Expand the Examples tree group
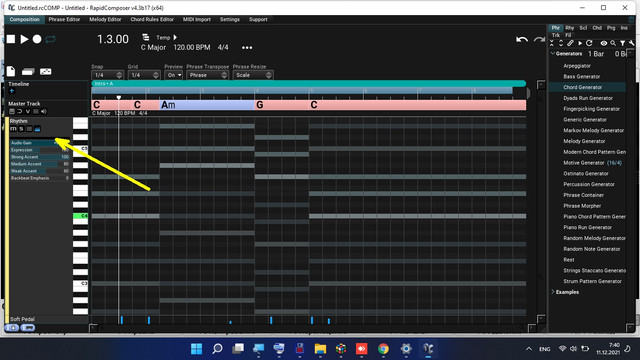 [x=553, y=292]
